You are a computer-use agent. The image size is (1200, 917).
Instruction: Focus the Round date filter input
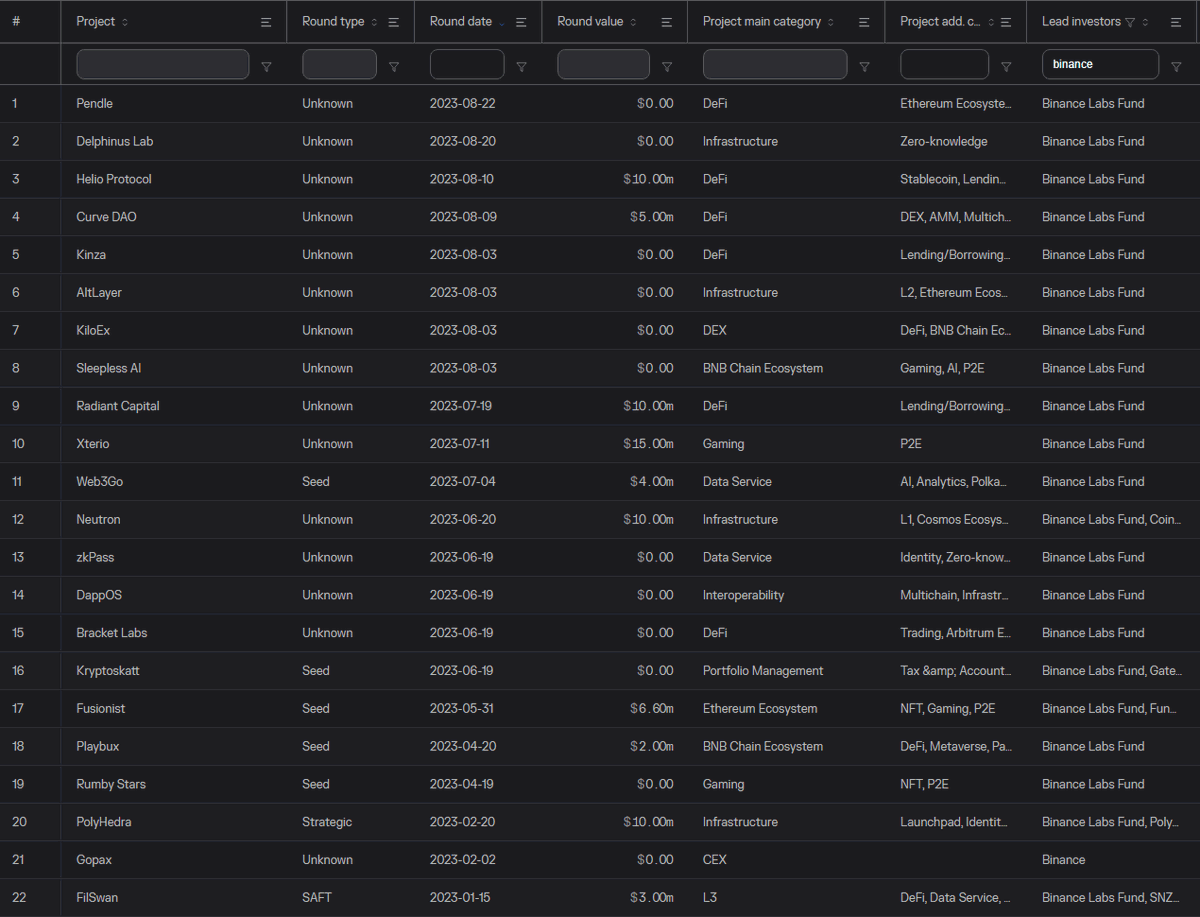tap(467, 64)
